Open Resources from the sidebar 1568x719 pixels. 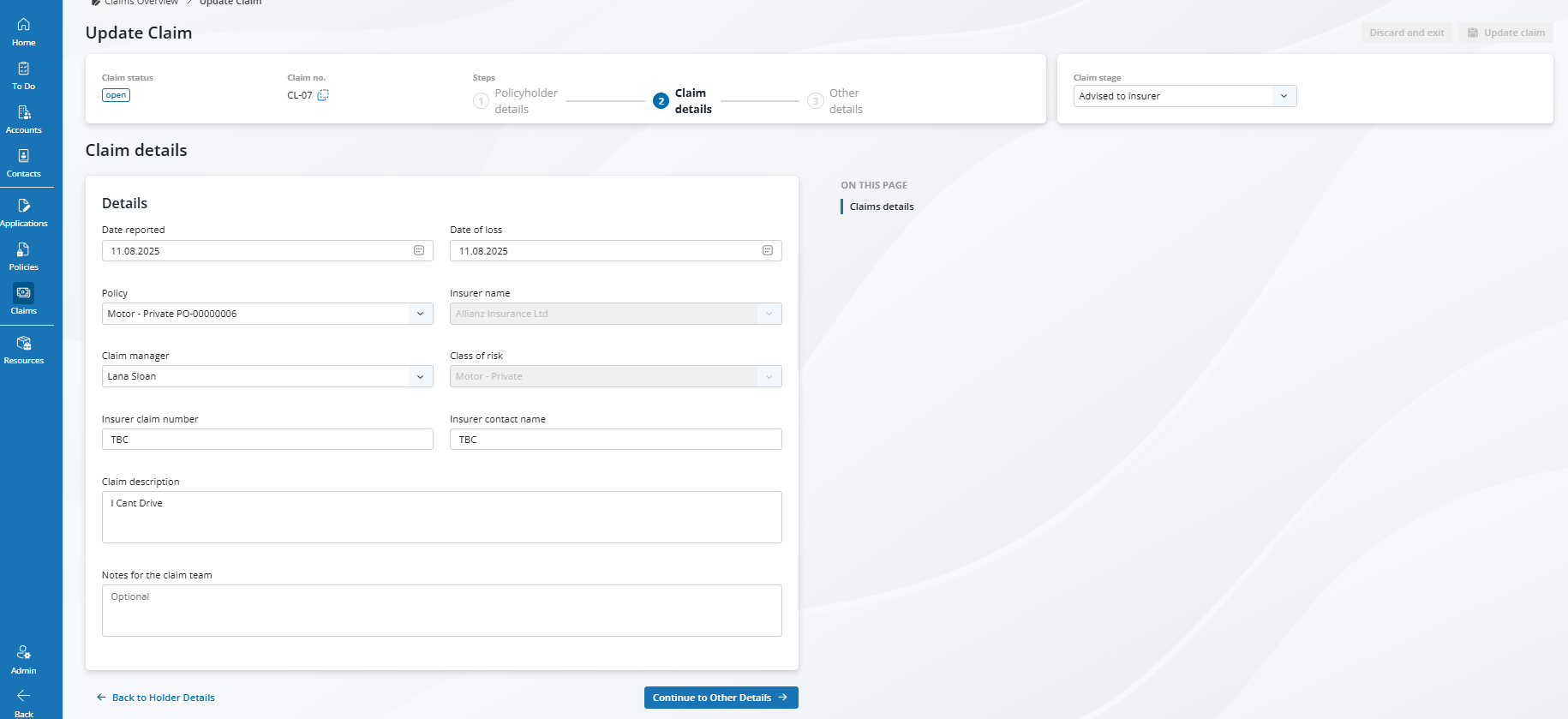tap(24, 349)
